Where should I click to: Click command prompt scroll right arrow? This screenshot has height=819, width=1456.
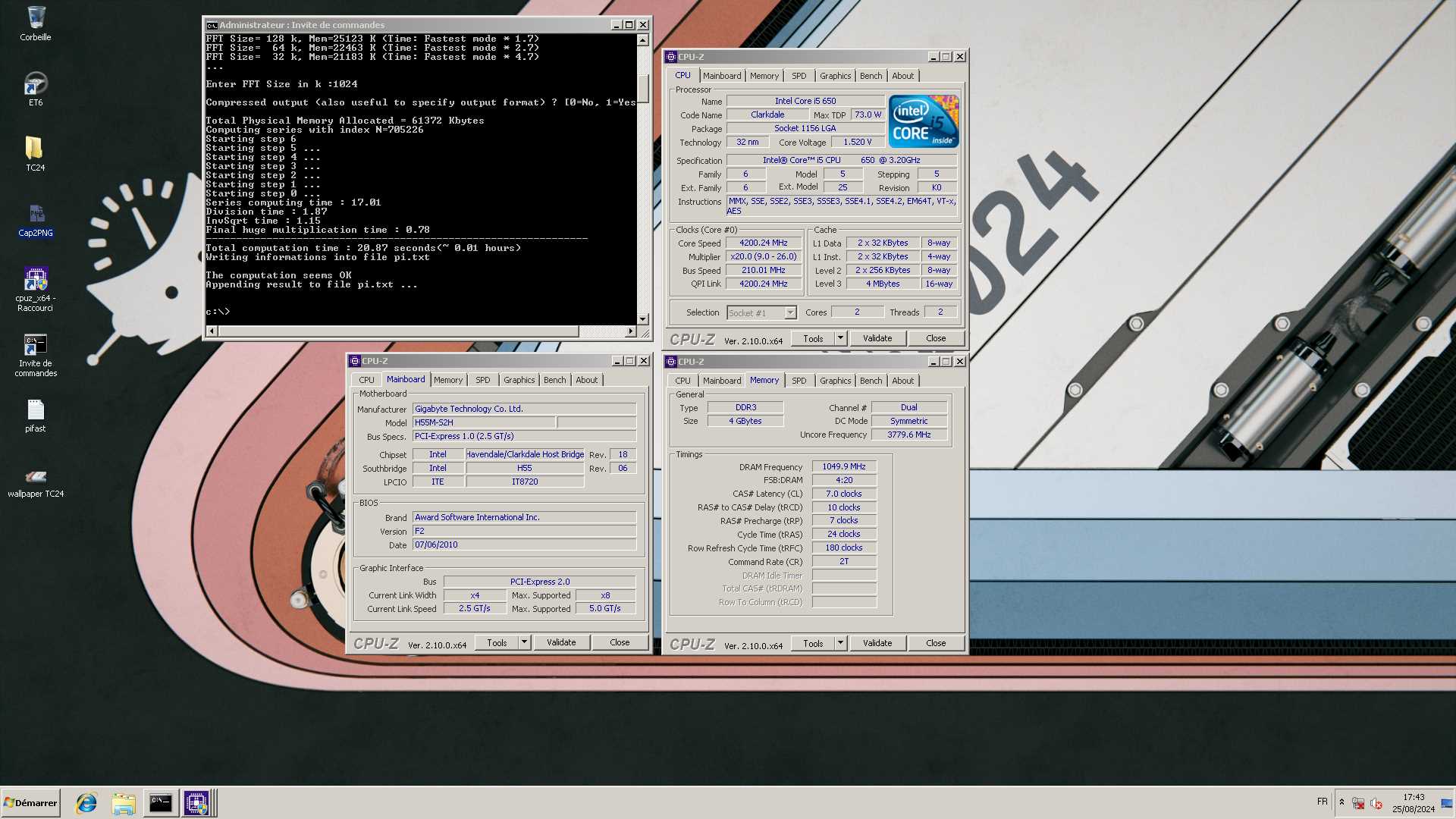coord(630,331)
